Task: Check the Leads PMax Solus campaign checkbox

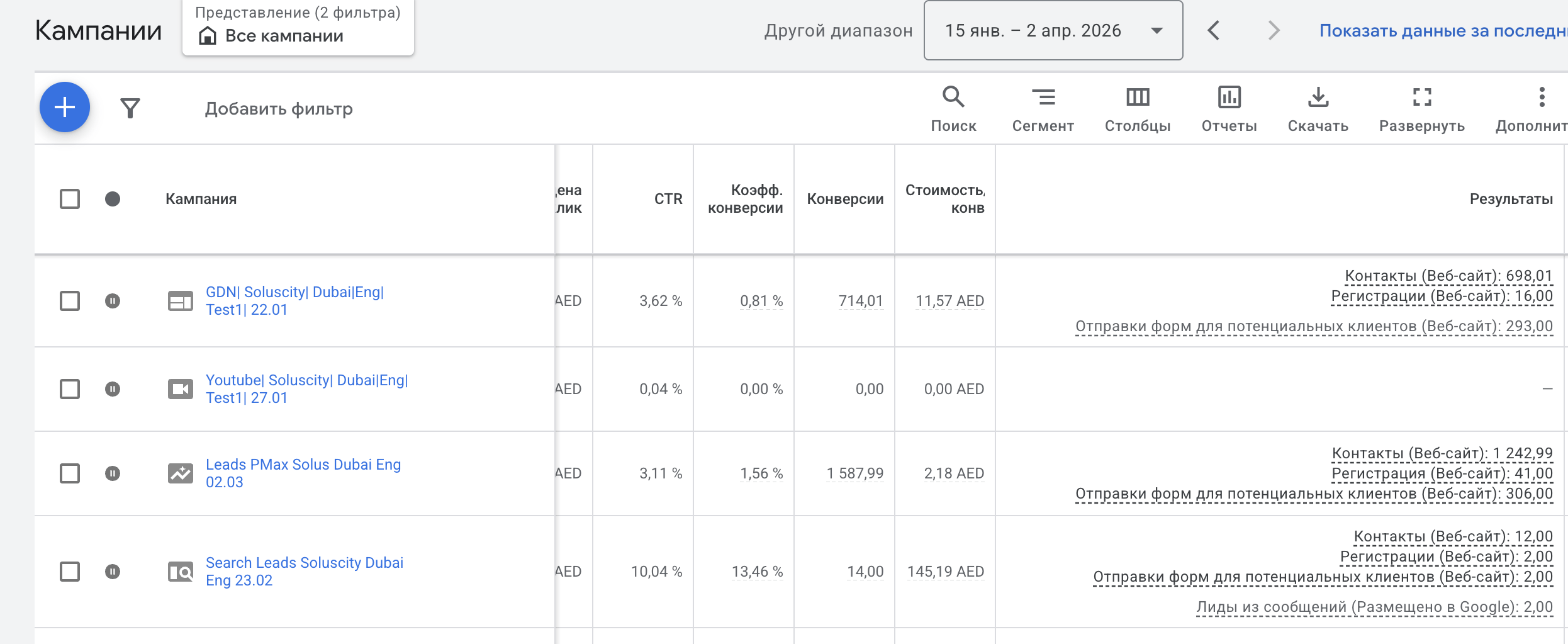Action: tap(70, 473)
